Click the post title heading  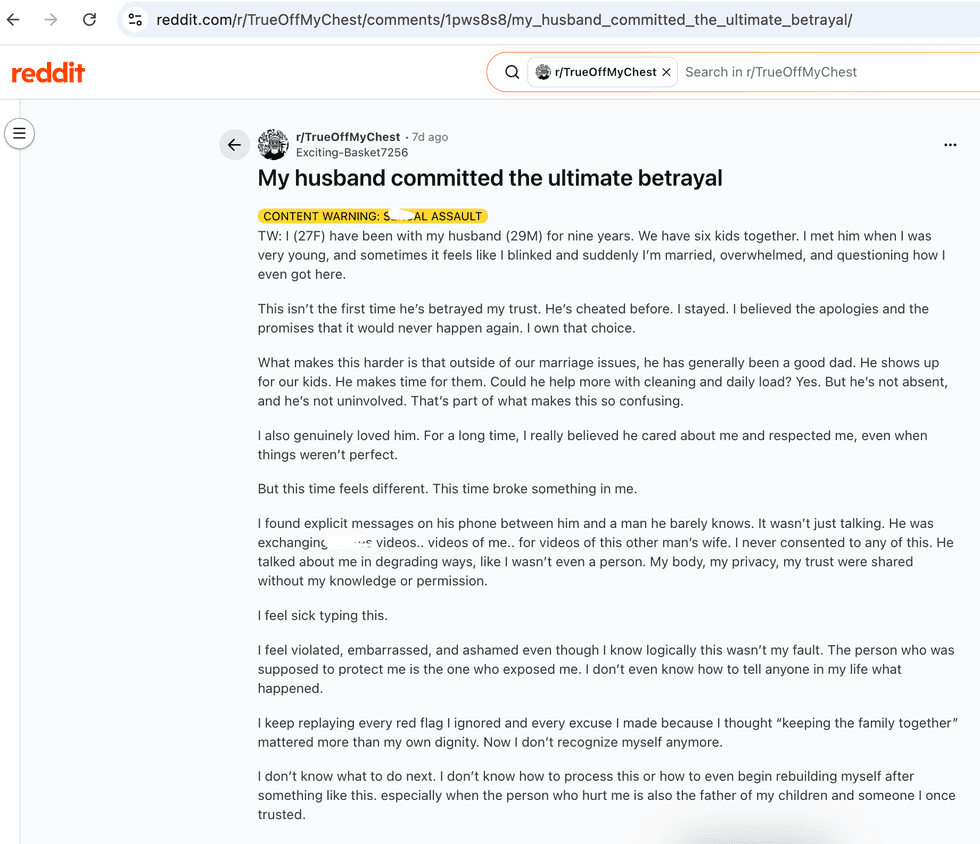(490, 178)
